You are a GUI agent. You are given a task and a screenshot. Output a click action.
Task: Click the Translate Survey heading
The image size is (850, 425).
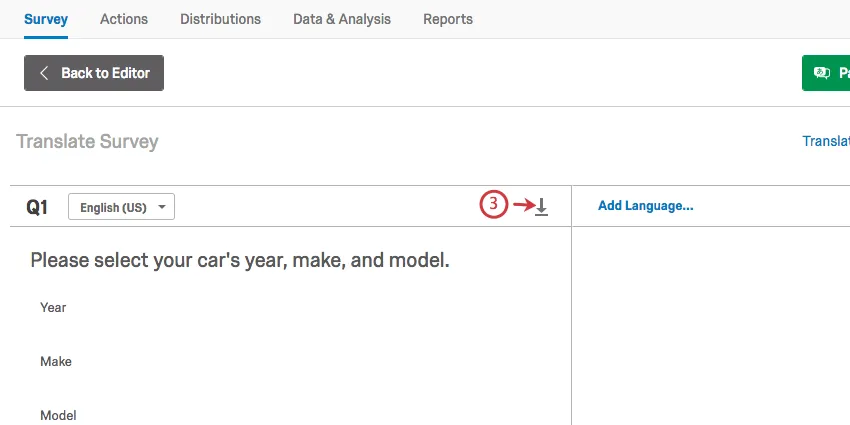[x=87, y=141]
